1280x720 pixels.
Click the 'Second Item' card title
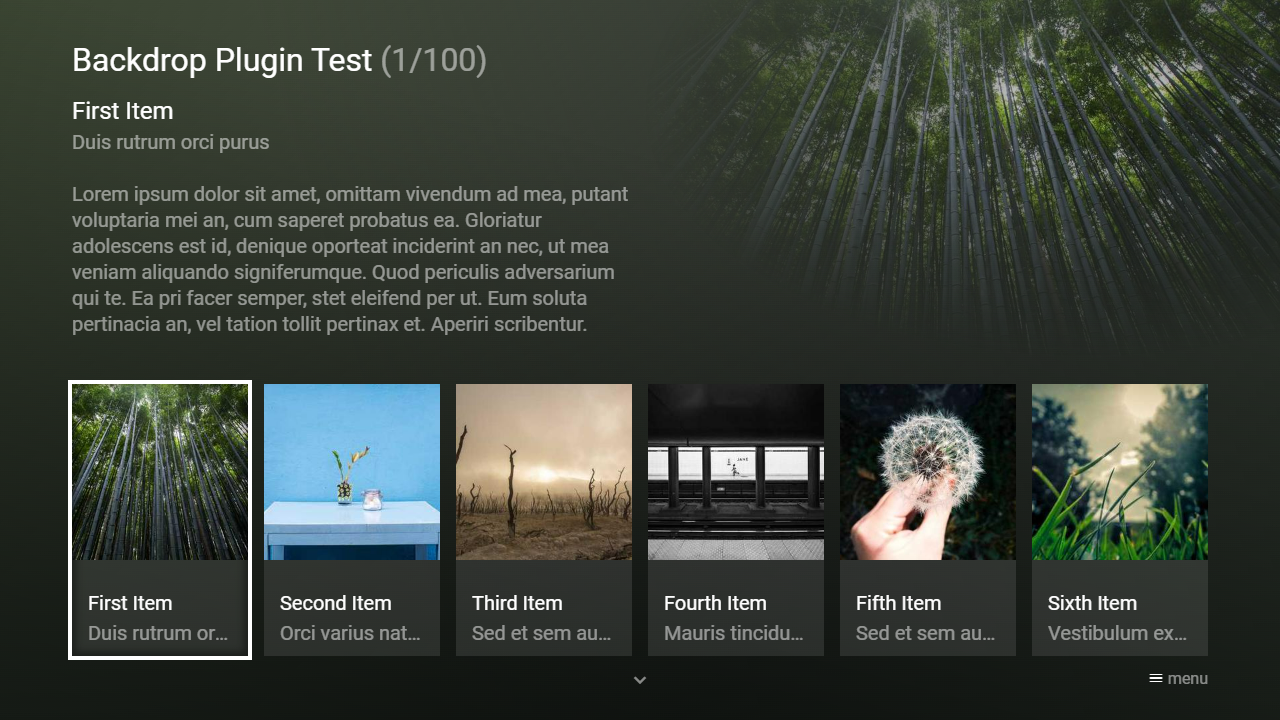pos(335,603)
